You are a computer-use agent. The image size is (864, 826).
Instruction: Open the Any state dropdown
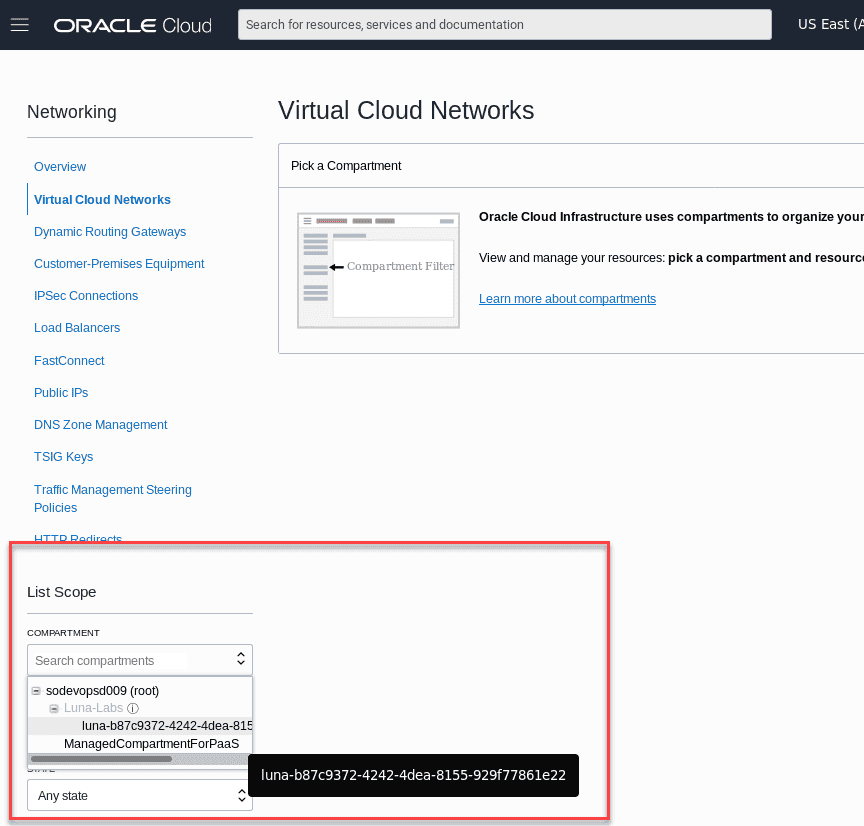[140, 795]
